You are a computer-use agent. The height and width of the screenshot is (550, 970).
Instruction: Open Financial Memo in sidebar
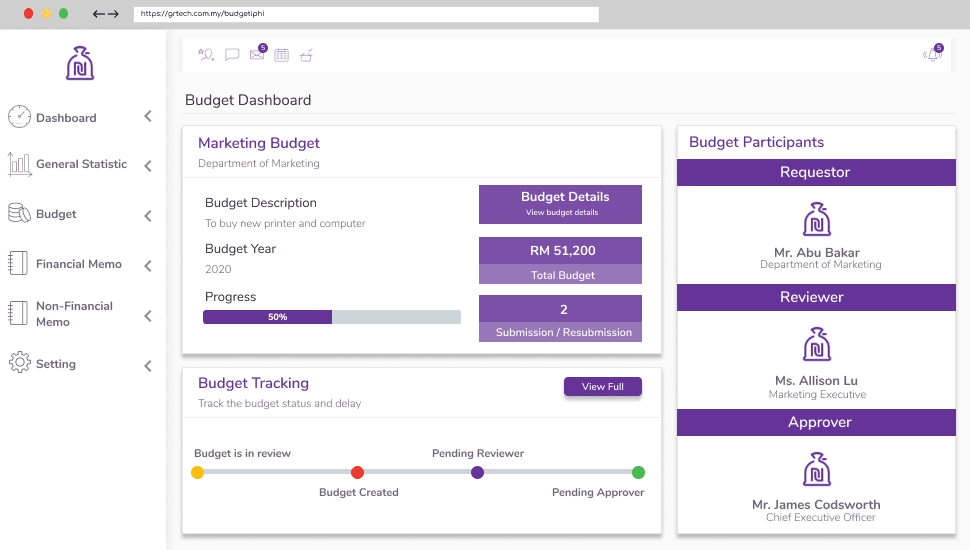tap(79, 264)
